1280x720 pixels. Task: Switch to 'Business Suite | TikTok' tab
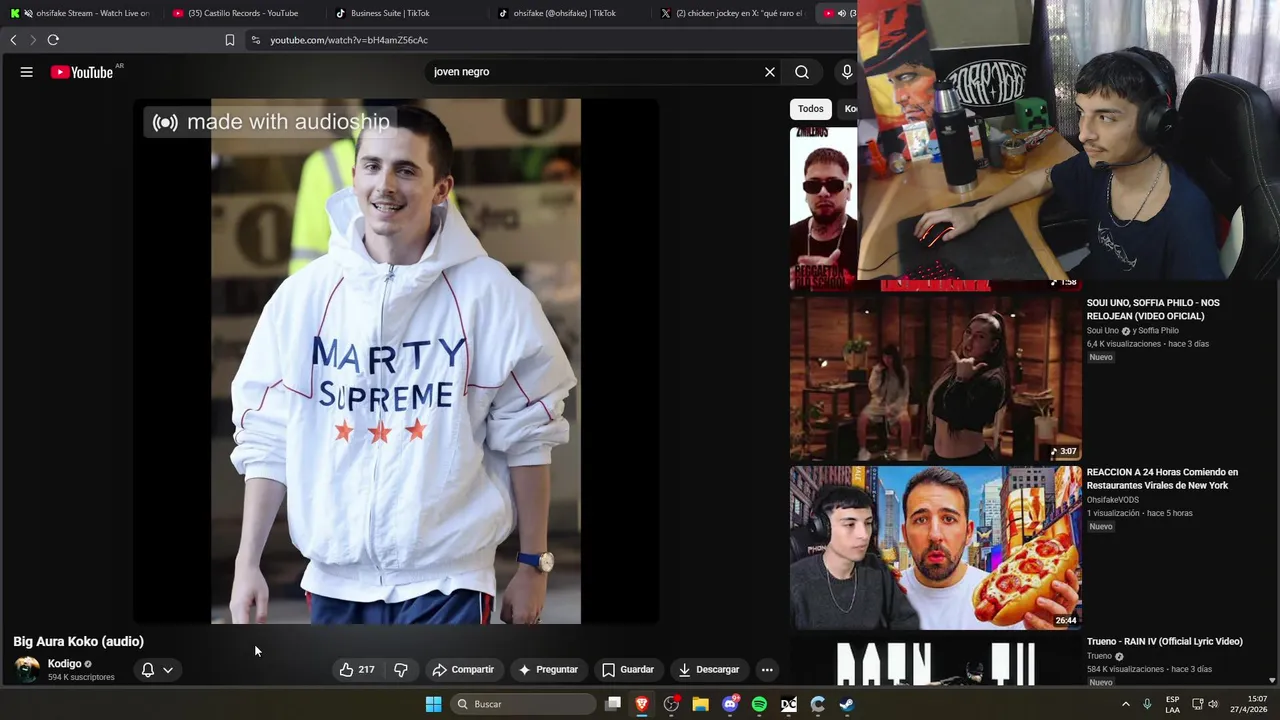pyautogui.click(x=390, y=13)
